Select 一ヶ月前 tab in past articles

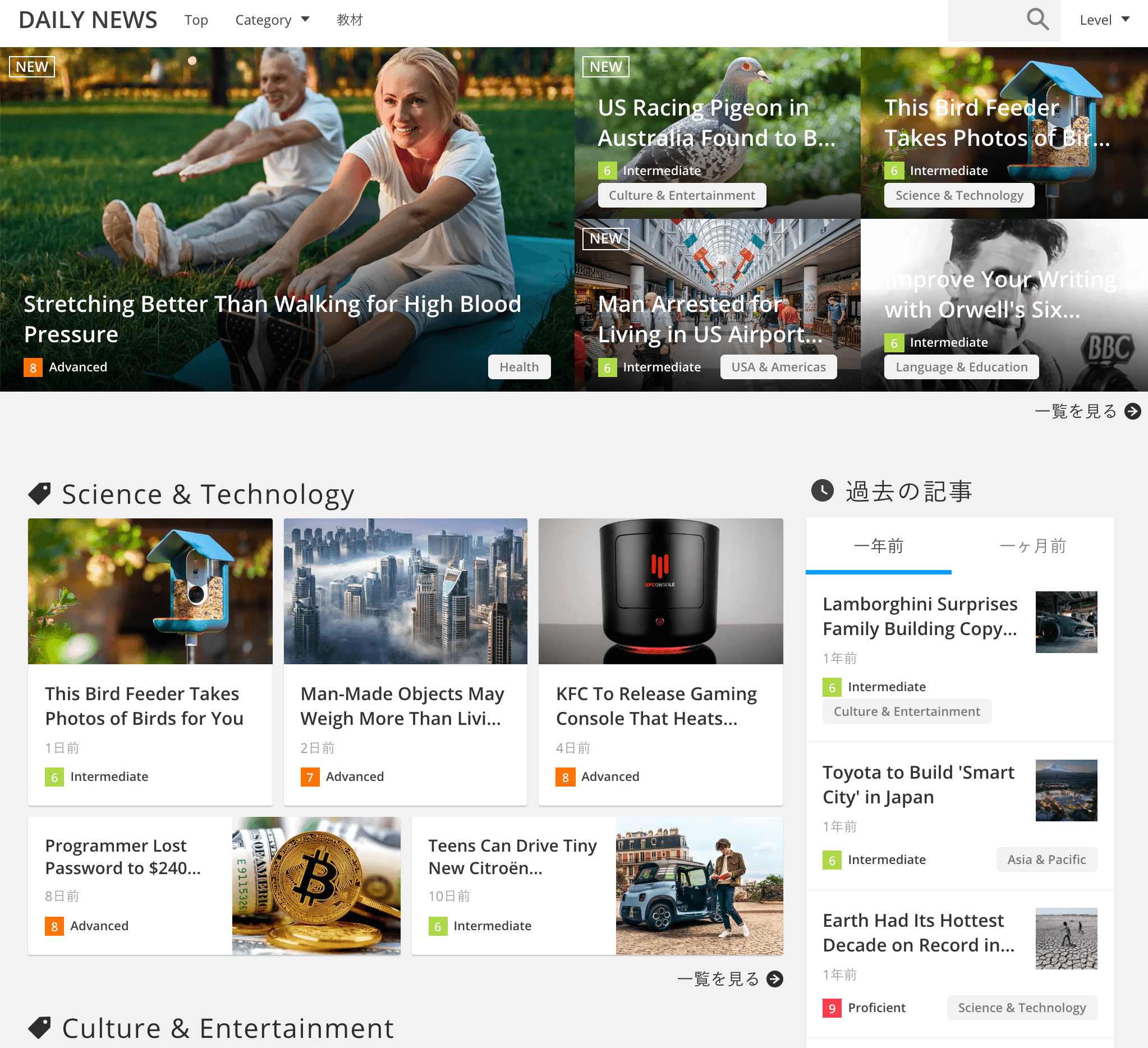point(1033,546)
